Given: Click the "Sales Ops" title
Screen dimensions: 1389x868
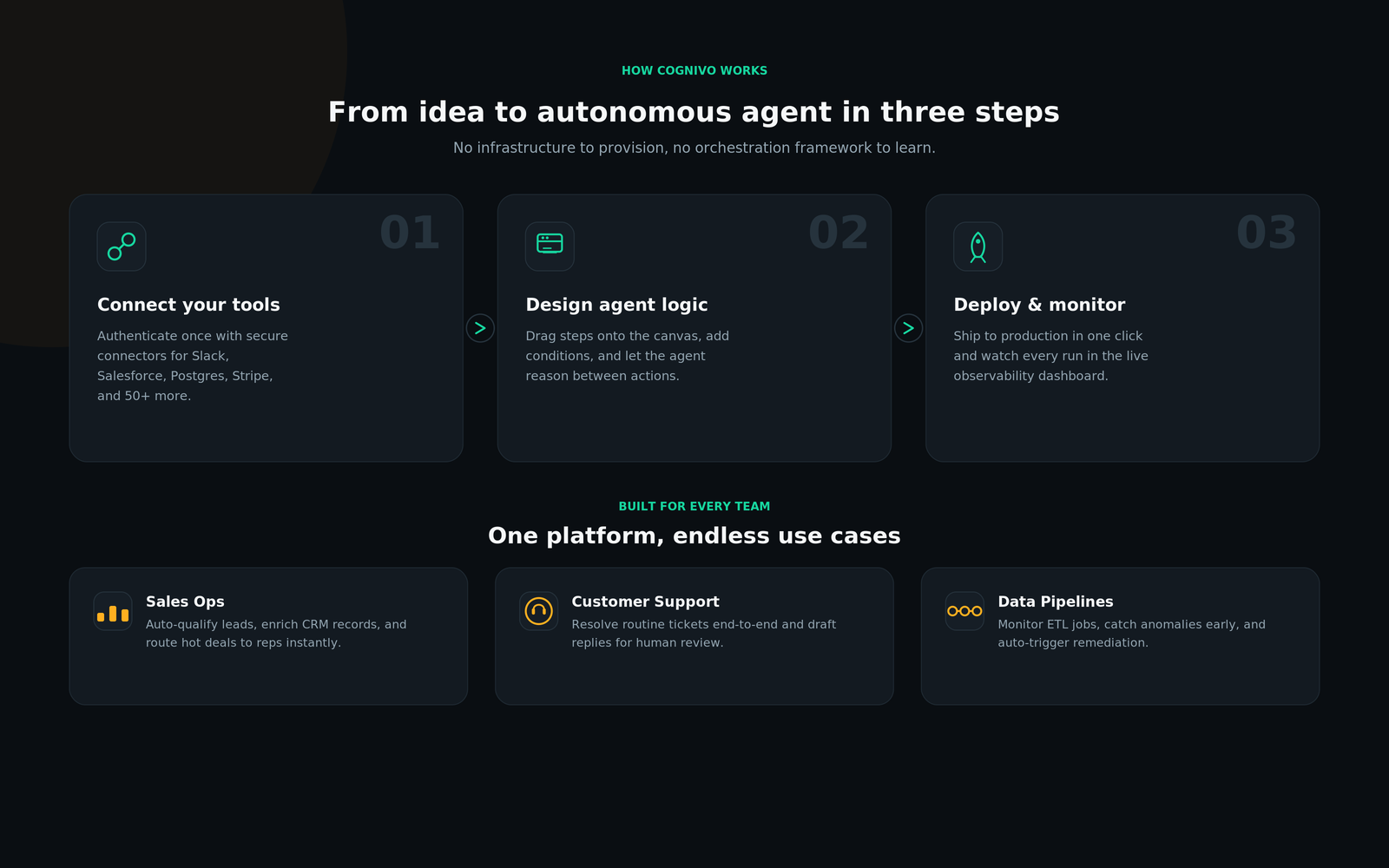Looking at the screenshot, I should (x=185, y=602).
